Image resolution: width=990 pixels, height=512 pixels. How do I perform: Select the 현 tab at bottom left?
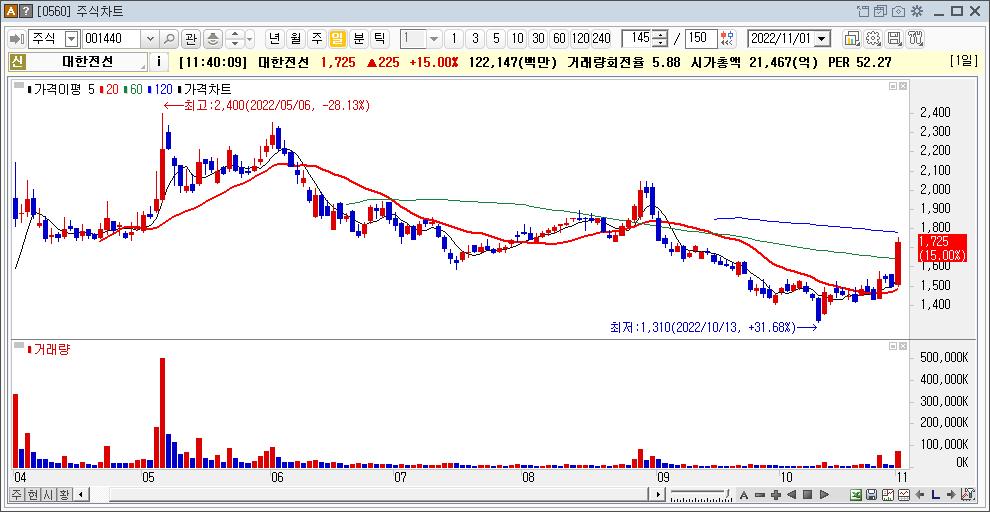coord(32,494)
